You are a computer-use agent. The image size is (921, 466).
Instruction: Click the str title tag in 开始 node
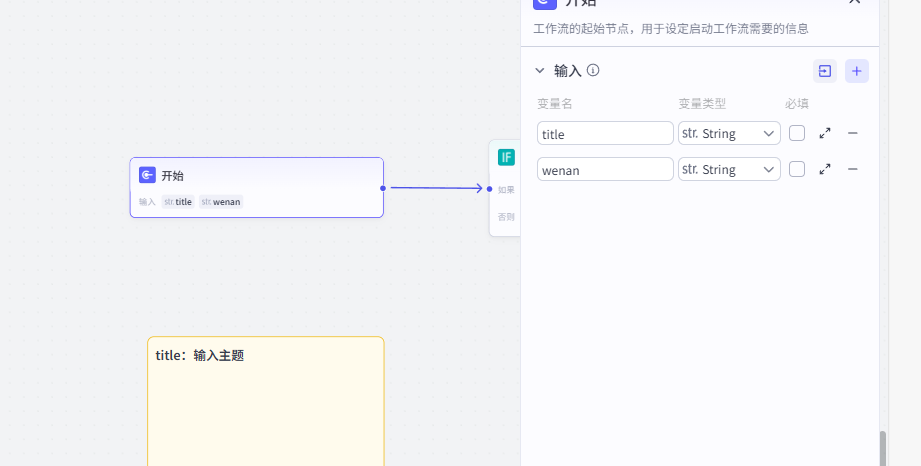coord(178,202)
